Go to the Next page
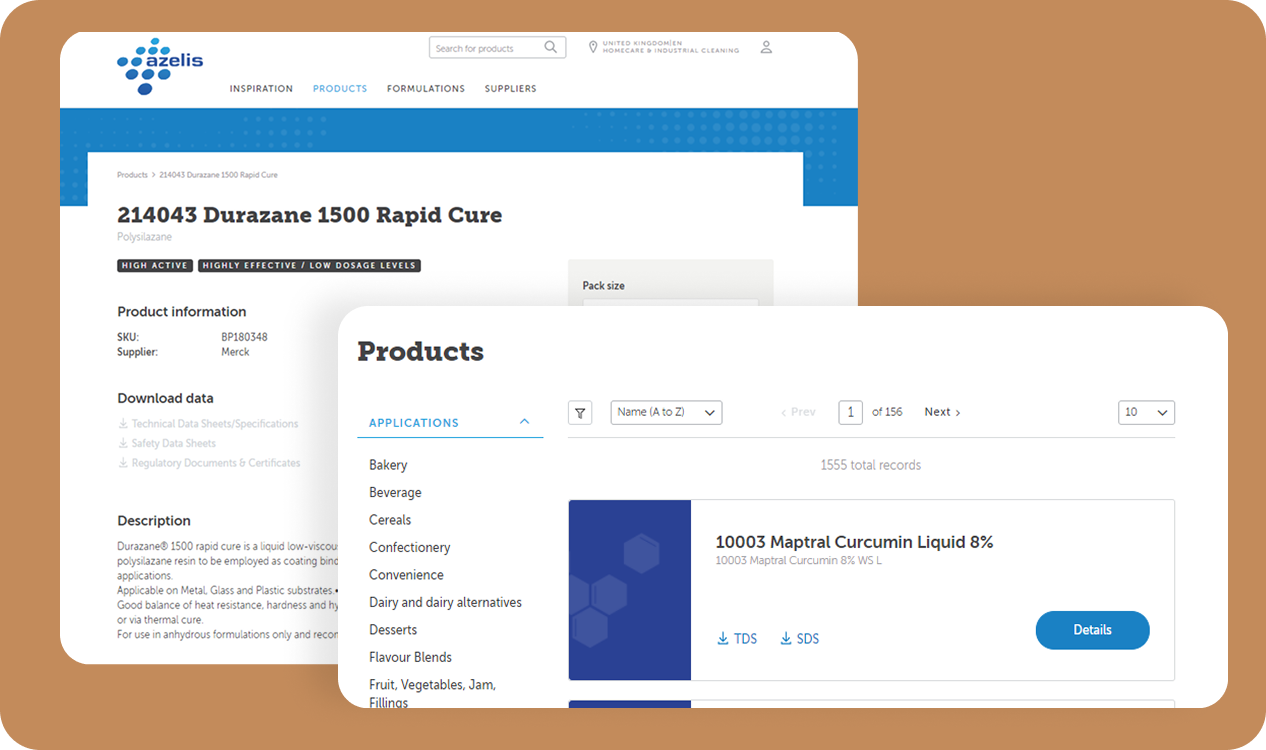 [x=942, y=412]
